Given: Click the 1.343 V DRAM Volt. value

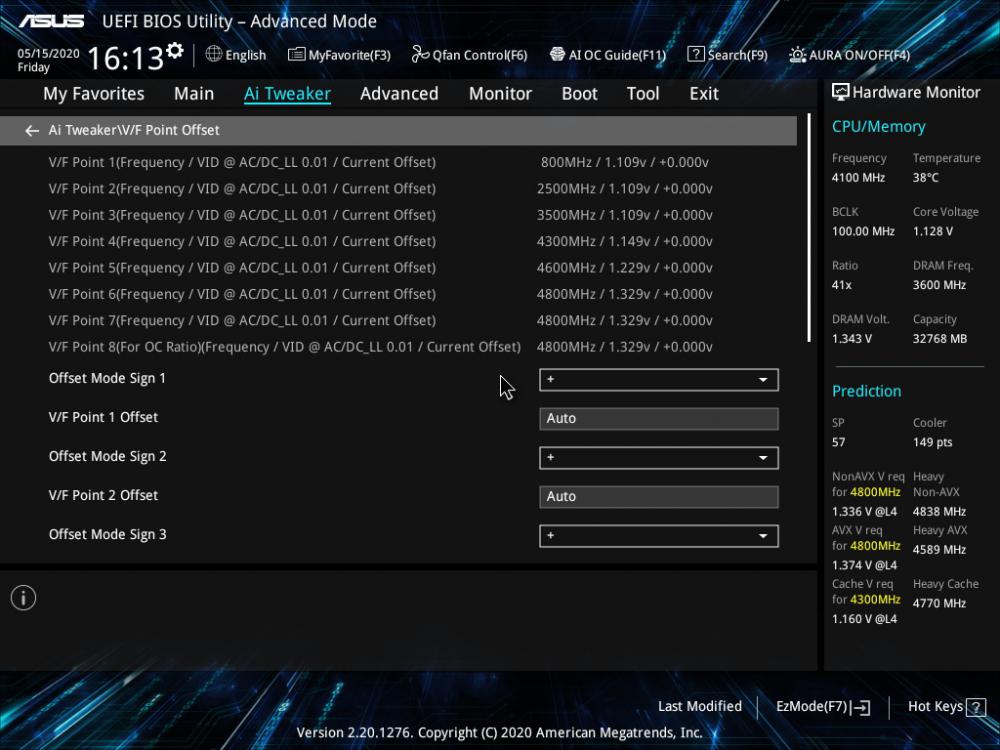Looking at the screenshot, I should point(851,339).
